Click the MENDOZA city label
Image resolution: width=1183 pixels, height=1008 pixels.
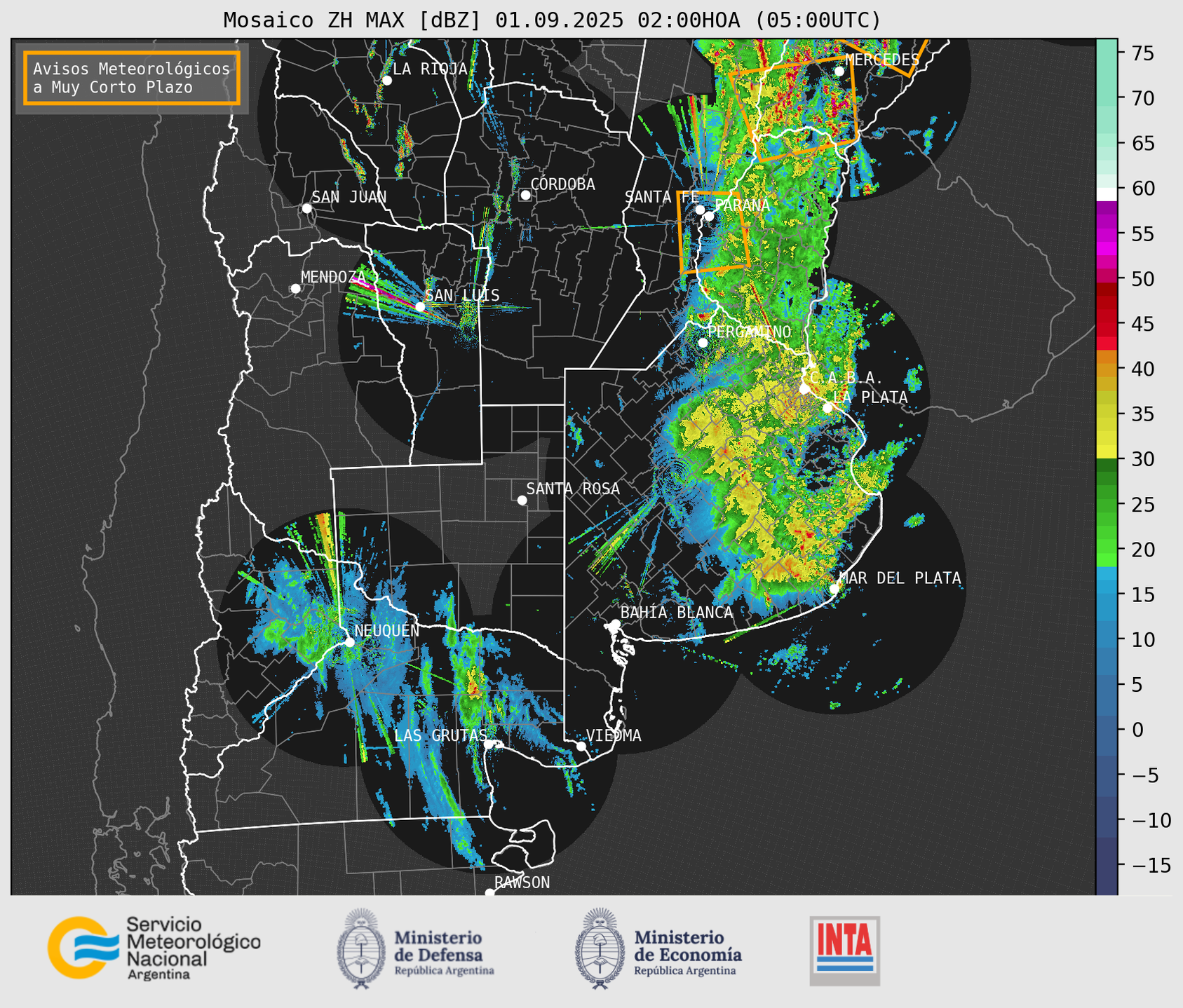pos(334,277)
